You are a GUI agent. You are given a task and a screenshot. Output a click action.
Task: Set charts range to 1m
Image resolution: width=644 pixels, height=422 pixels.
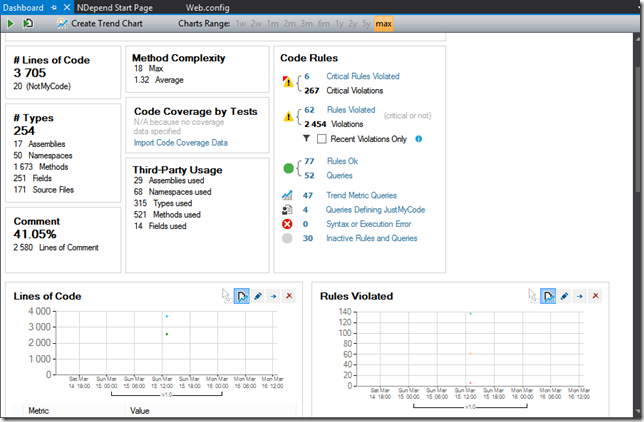[273, 24]
